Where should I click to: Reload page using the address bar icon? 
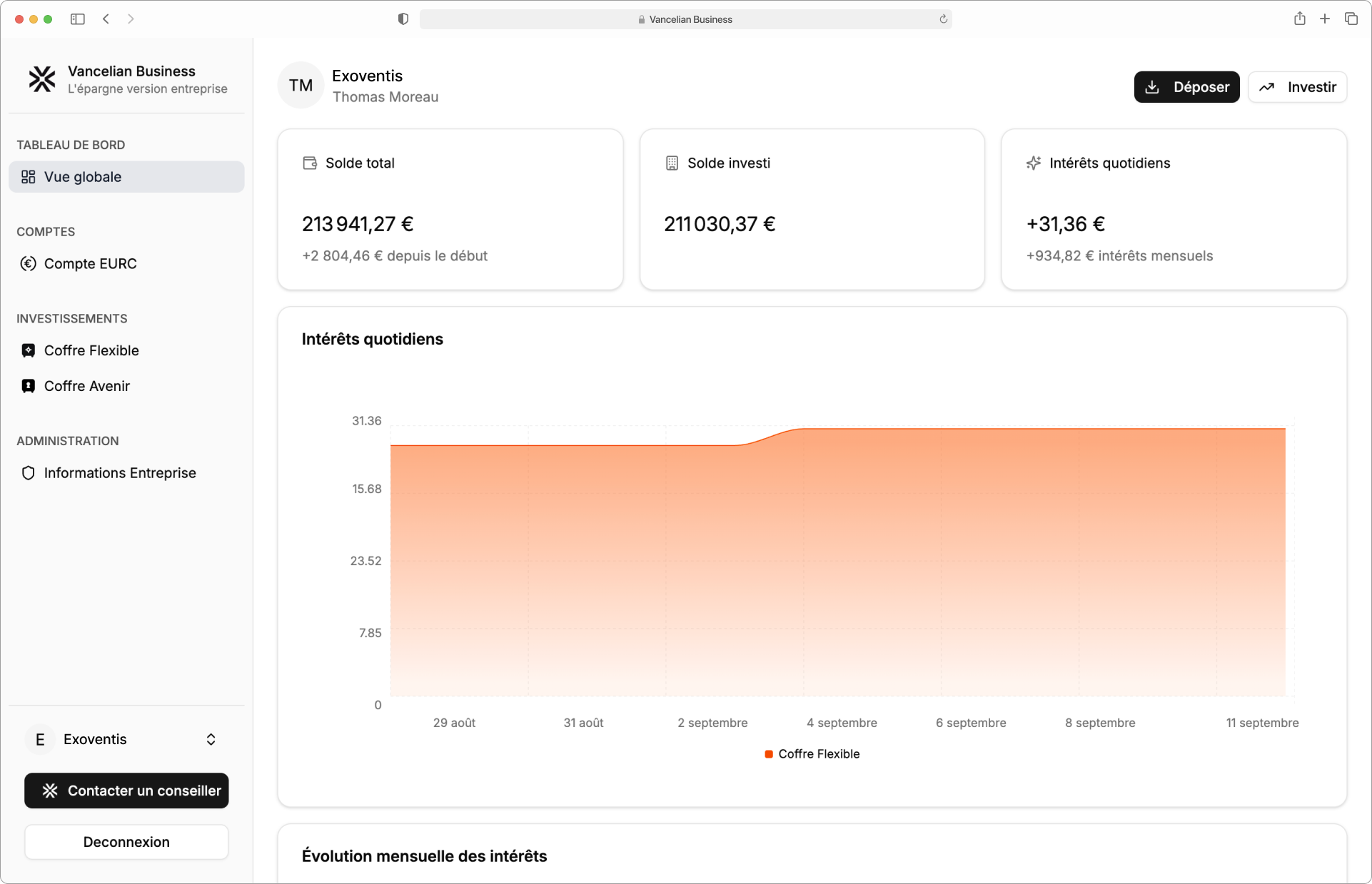point(943,19)
